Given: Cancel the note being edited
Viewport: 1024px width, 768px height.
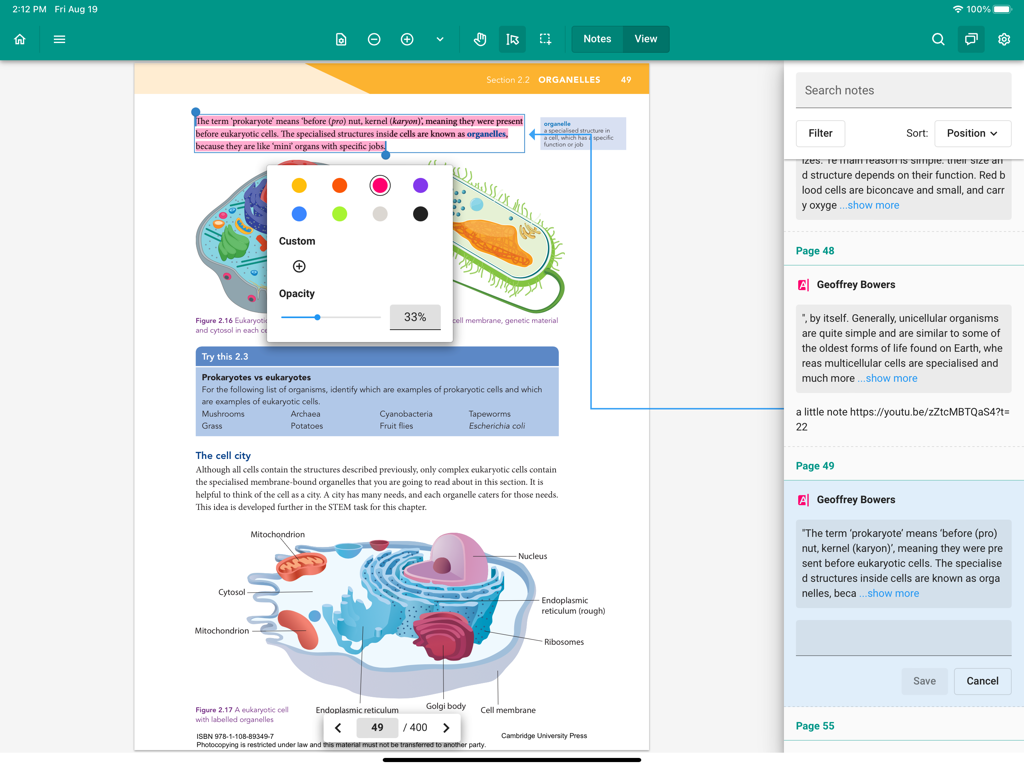Looking at the screenshot, I should 982,681.
